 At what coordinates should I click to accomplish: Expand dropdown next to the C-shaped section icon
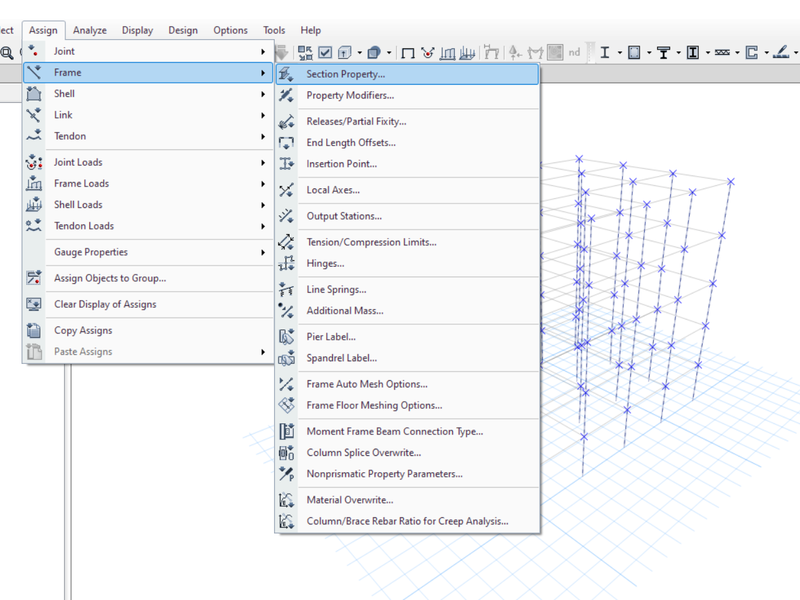coord(766,52)
